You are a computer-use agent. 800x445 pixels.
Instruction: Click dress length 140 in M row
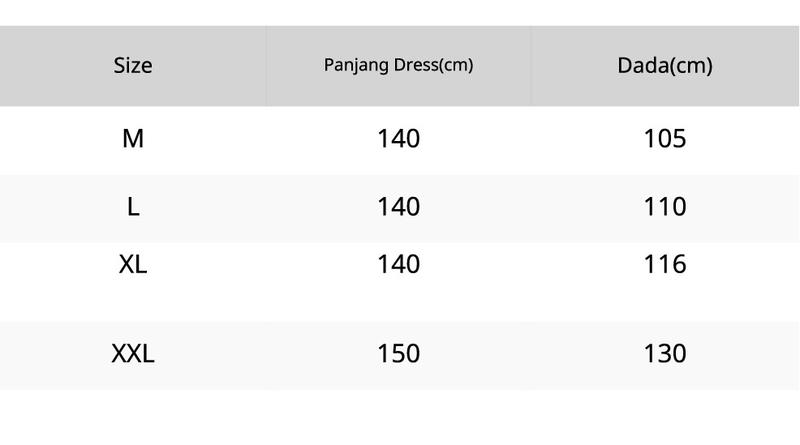[x=398, y=139]
